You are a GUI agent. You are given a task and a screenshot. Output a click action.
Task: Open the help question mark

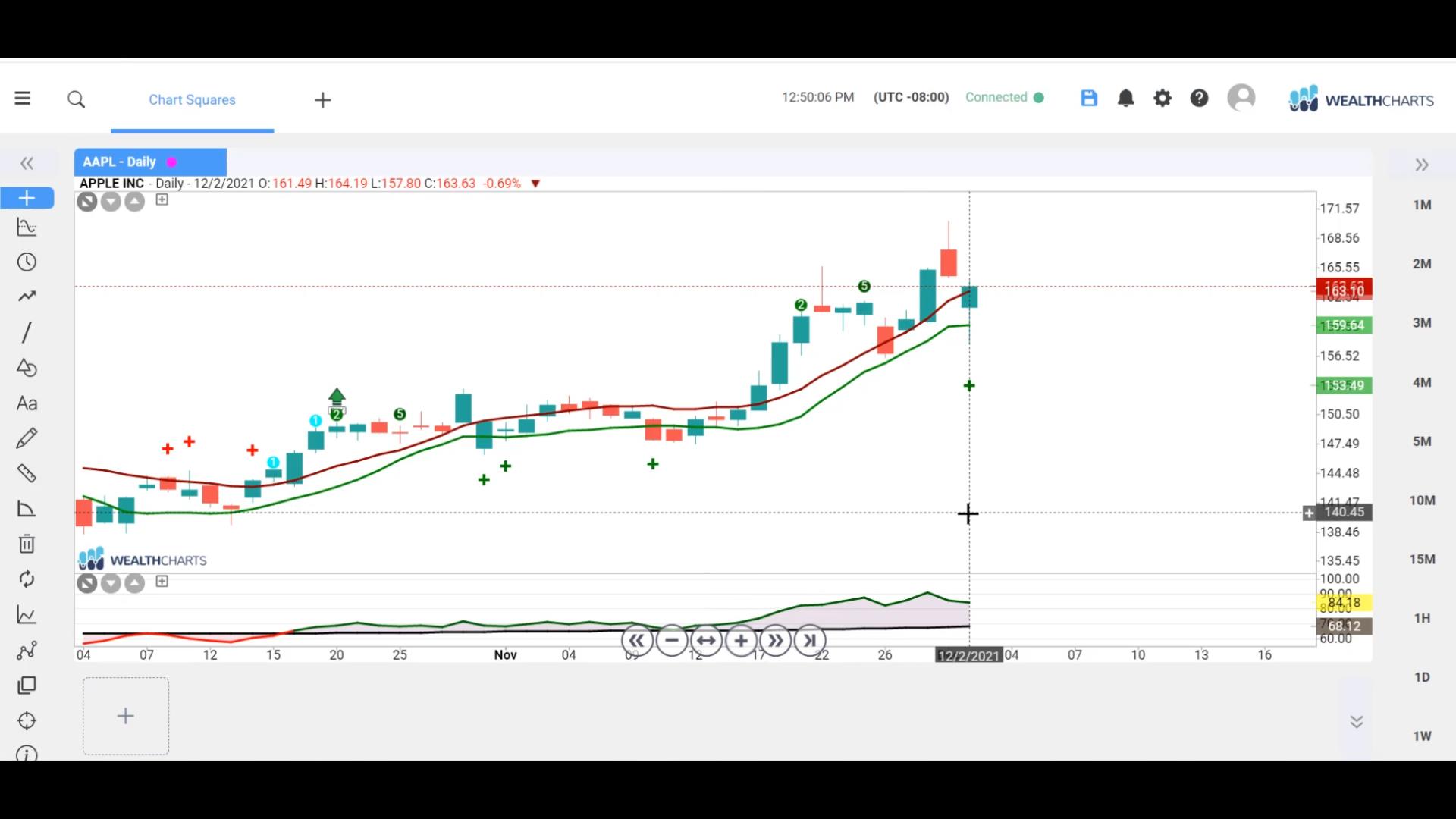pos(1199,98)
